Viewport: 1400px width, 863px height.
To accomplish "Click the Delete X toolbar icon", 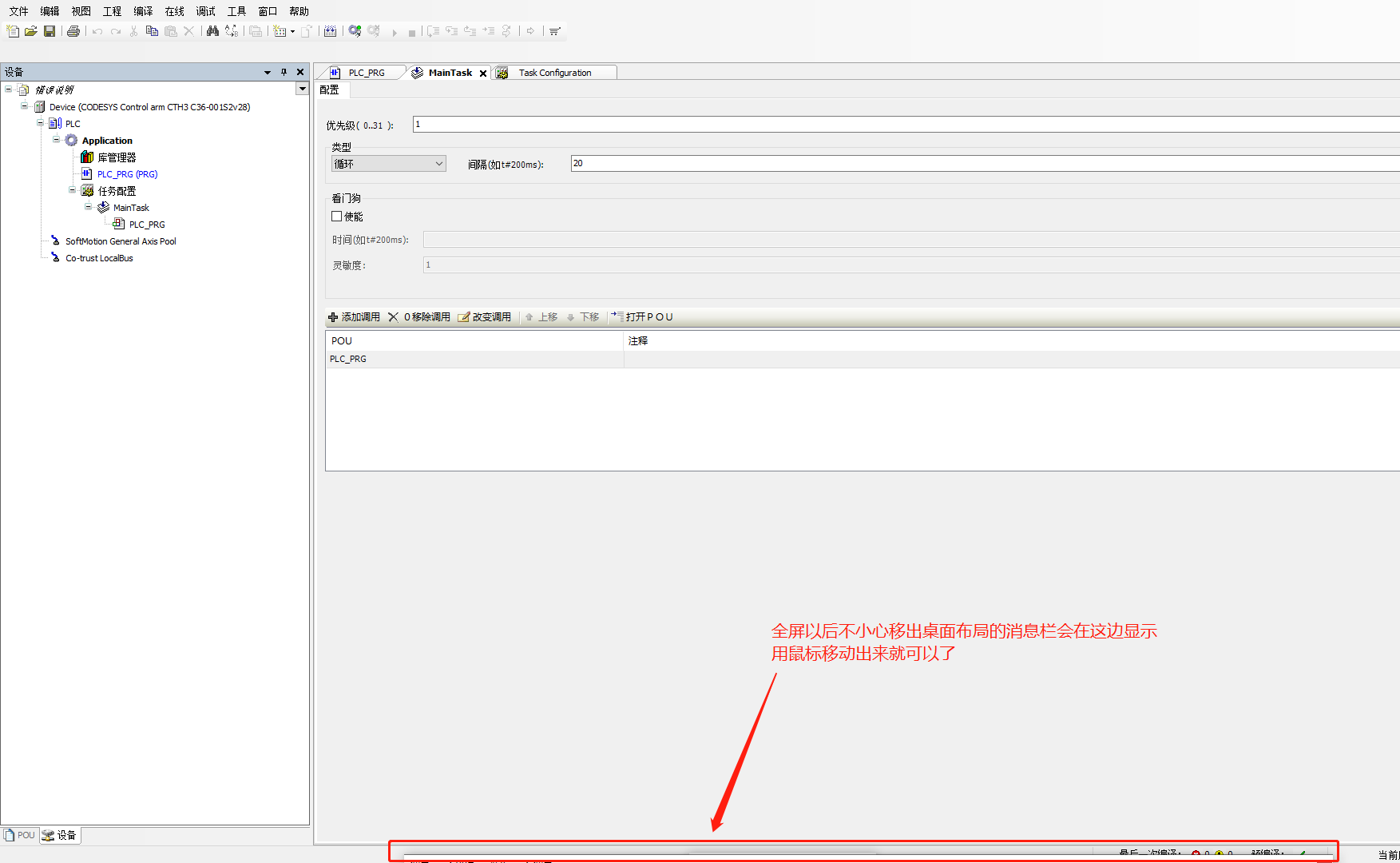I will [189, 31].
